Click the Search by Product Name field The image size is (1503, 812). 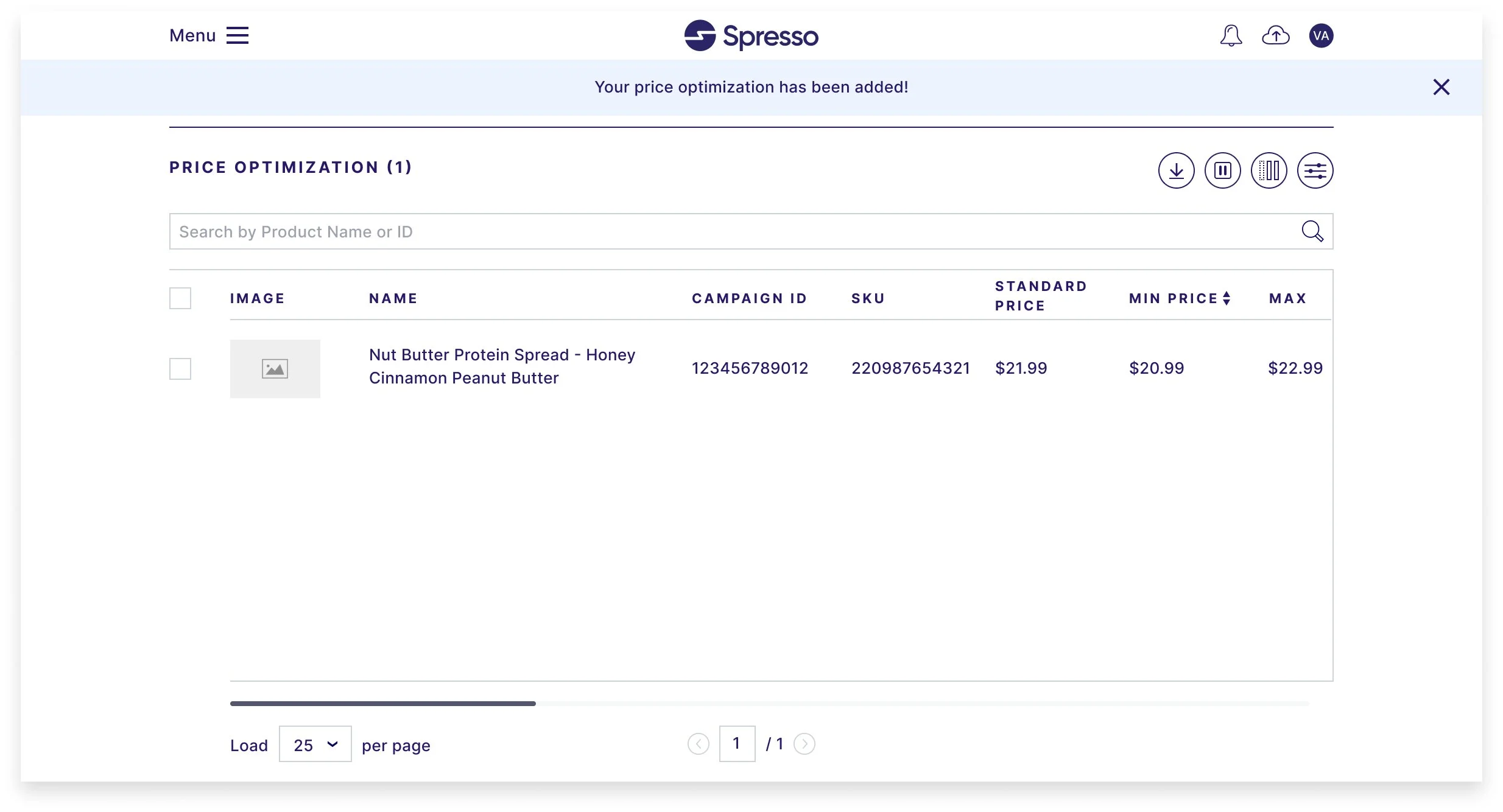point(731,231)
